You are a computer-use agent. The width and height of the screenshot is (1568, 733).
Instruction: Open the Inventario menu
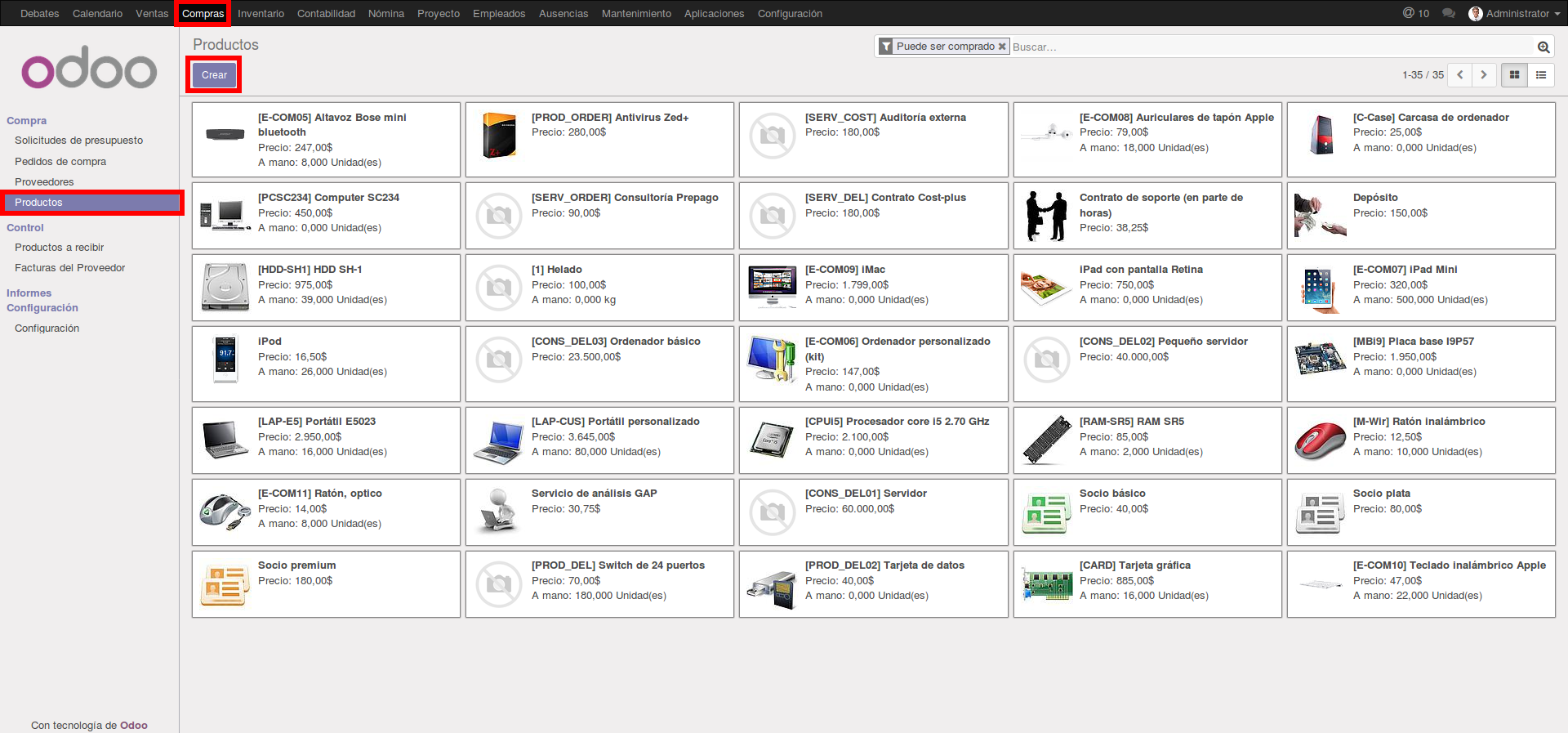(x=261, y=14)
